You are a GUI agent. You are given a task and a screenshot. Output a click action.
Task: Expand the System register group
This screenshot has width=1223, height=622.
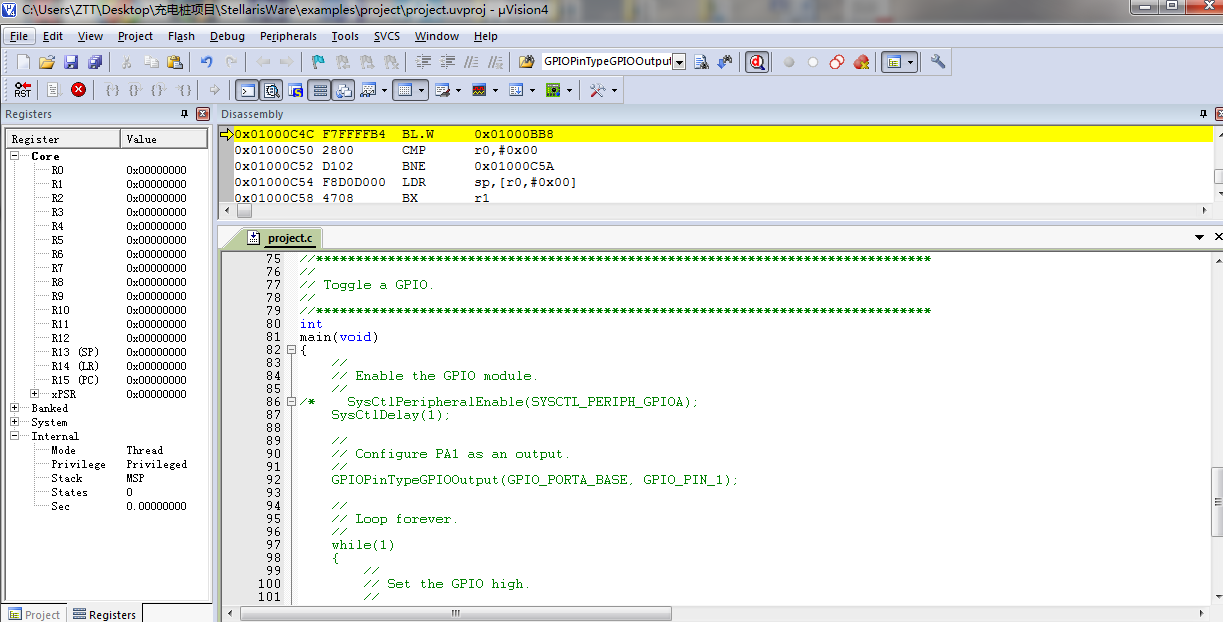pyautogui.click(x=15, y=422)
